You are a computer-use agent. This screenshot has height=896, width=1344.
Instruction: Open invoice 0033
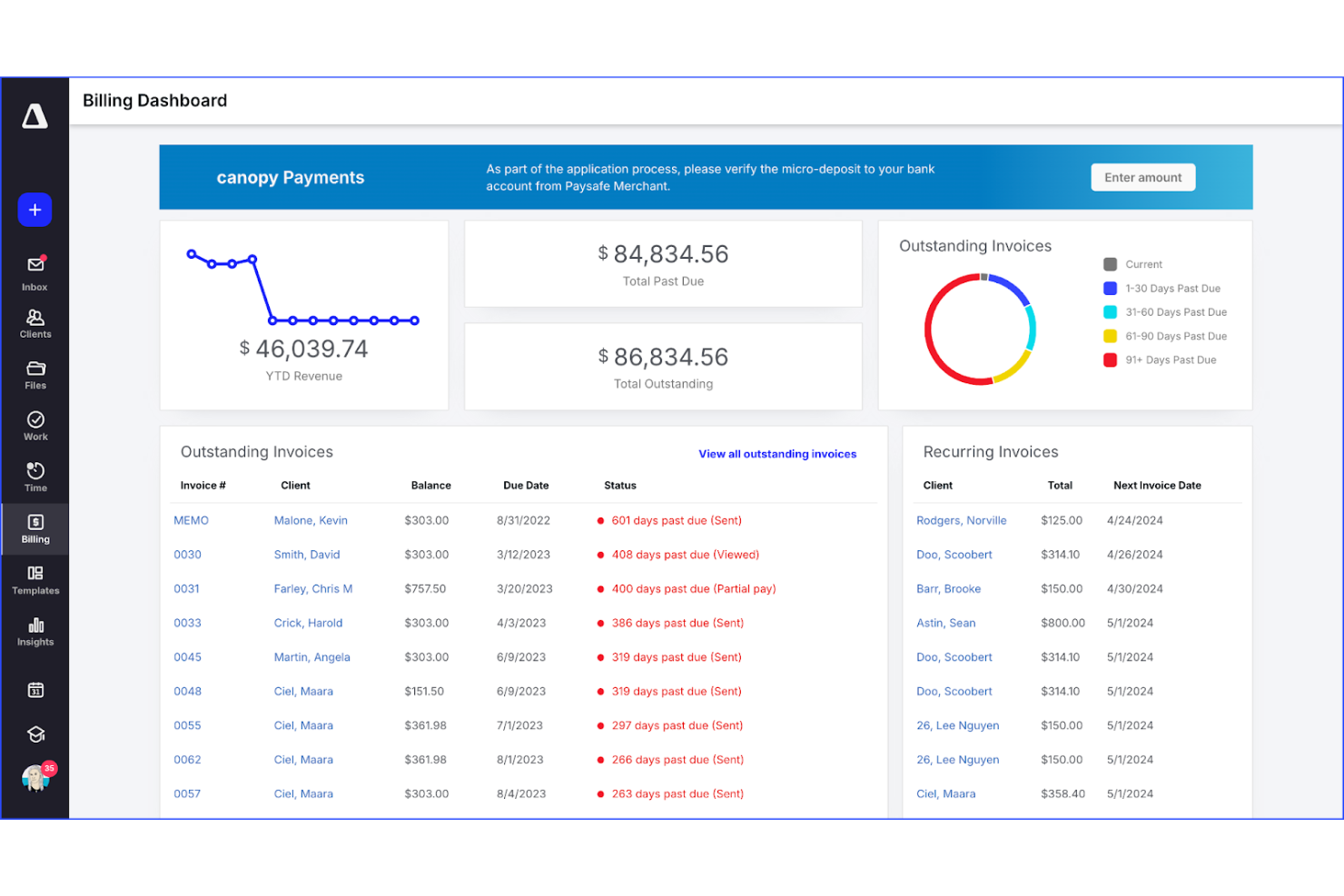point(187,623)
